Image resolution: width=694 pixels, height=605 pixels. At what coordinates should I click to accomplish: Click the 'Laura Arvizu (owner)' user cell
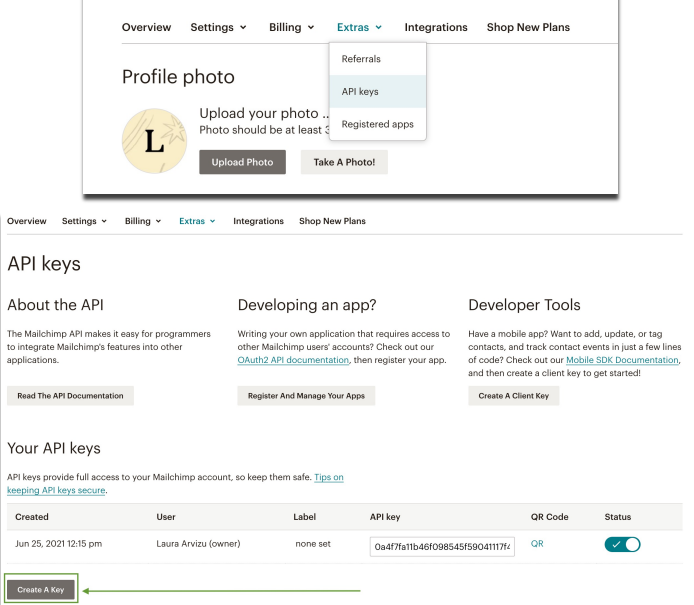[198, 543]
